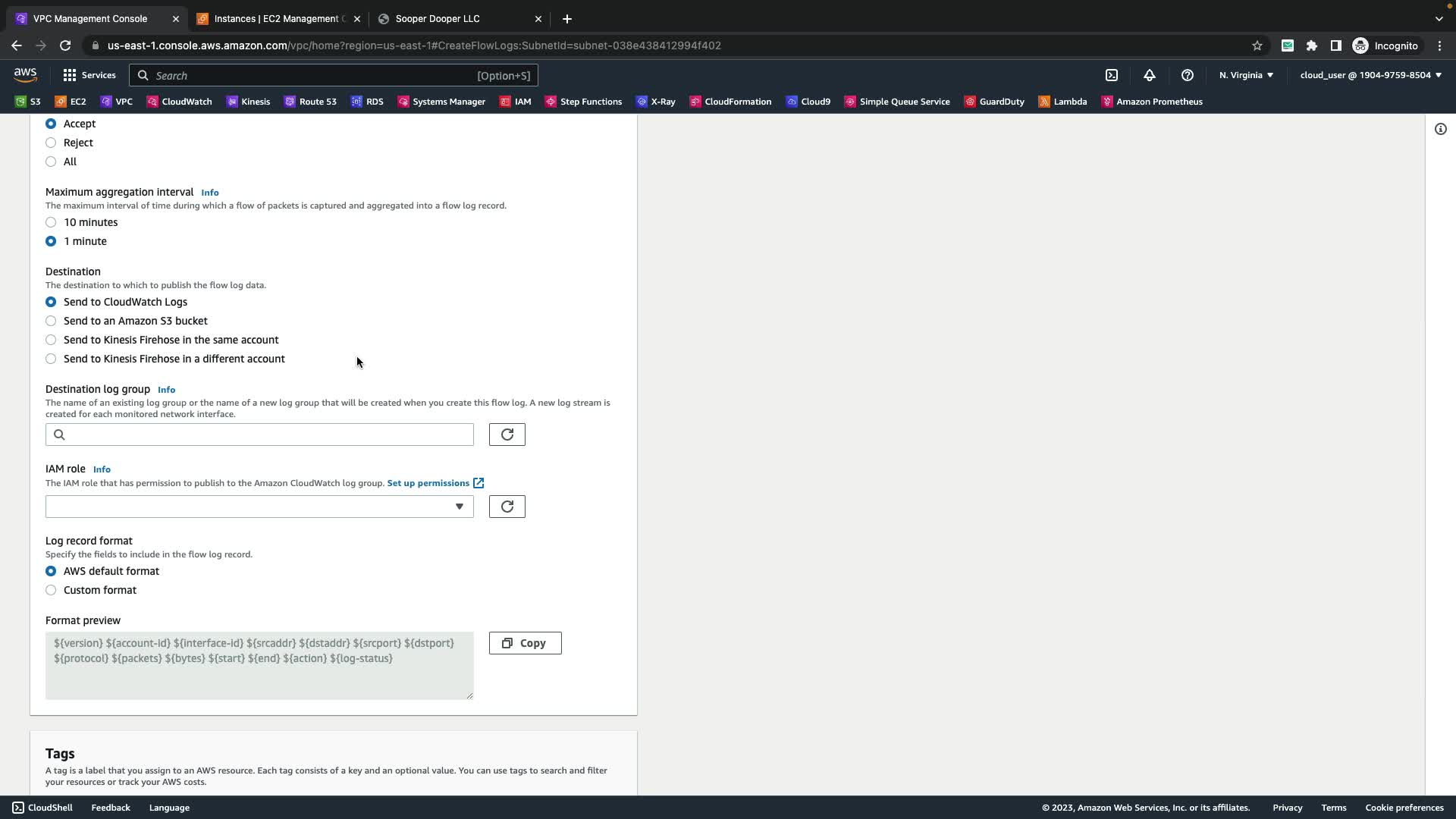Screen dimensions: 1456x819
Task: Open Lambda bookmark shortcut
Action: [1062, 102]
